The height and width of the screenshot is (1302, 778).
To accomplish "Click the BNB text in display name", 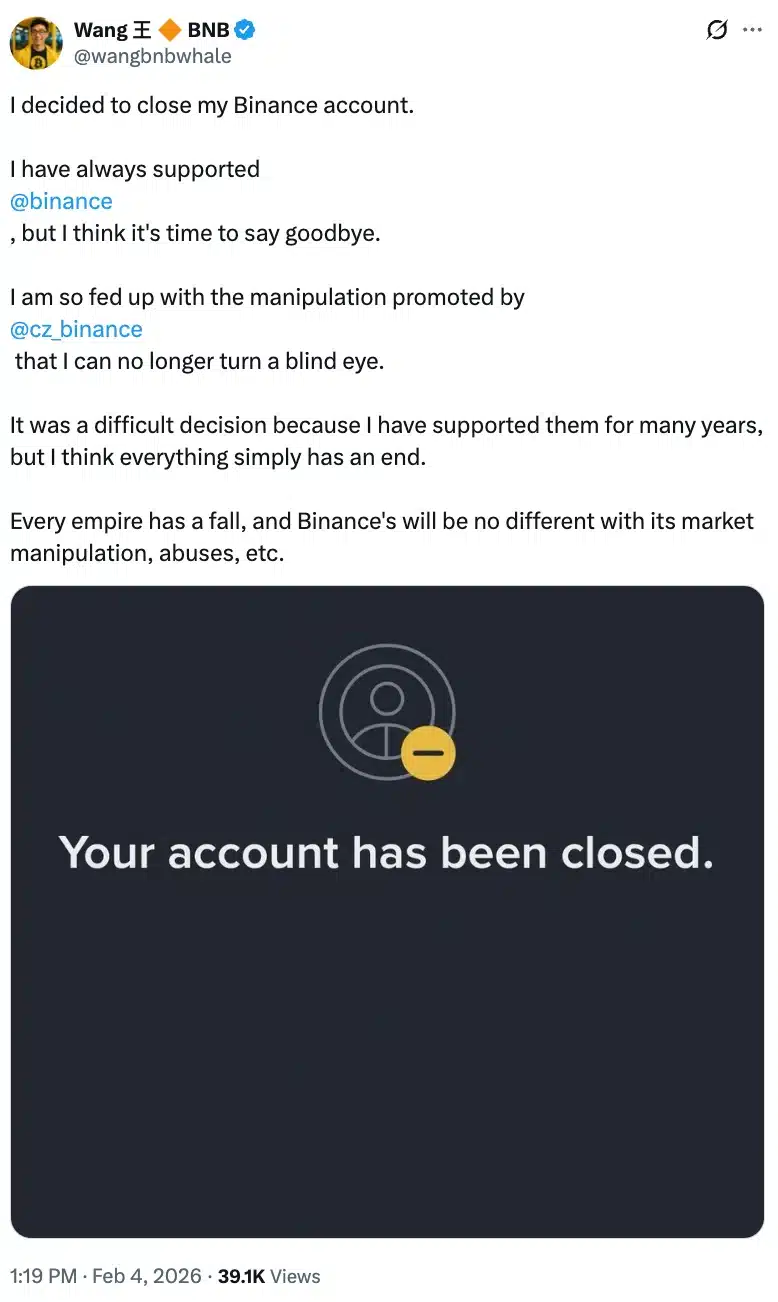I will 208,30.
